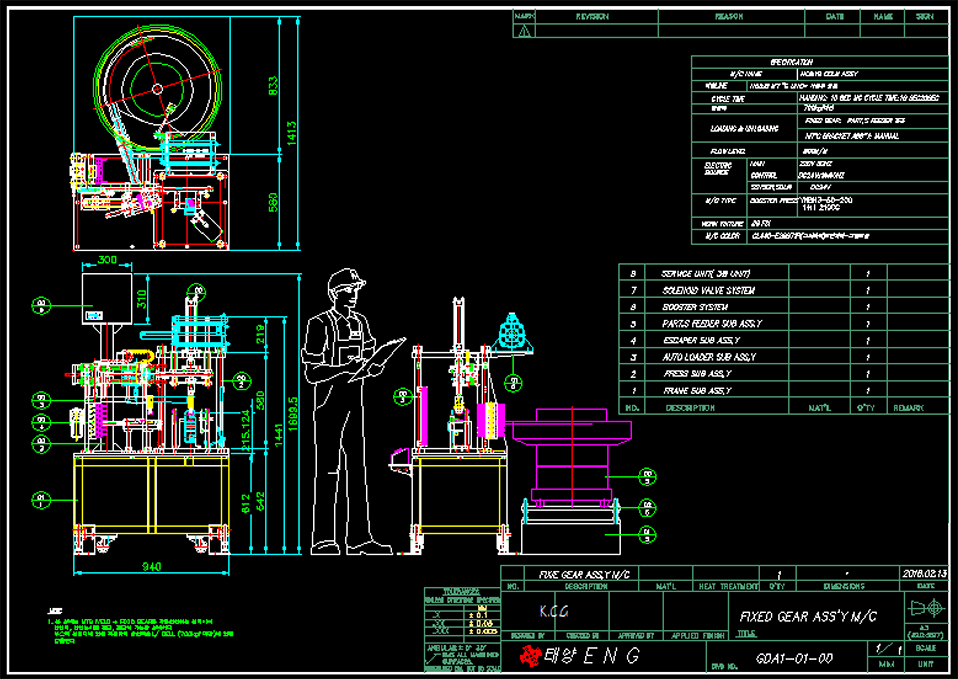Screen dimensions: 958x679
Task: Click the 940 width dimension text
Action: pyautogui.click(x=151, y=567)
